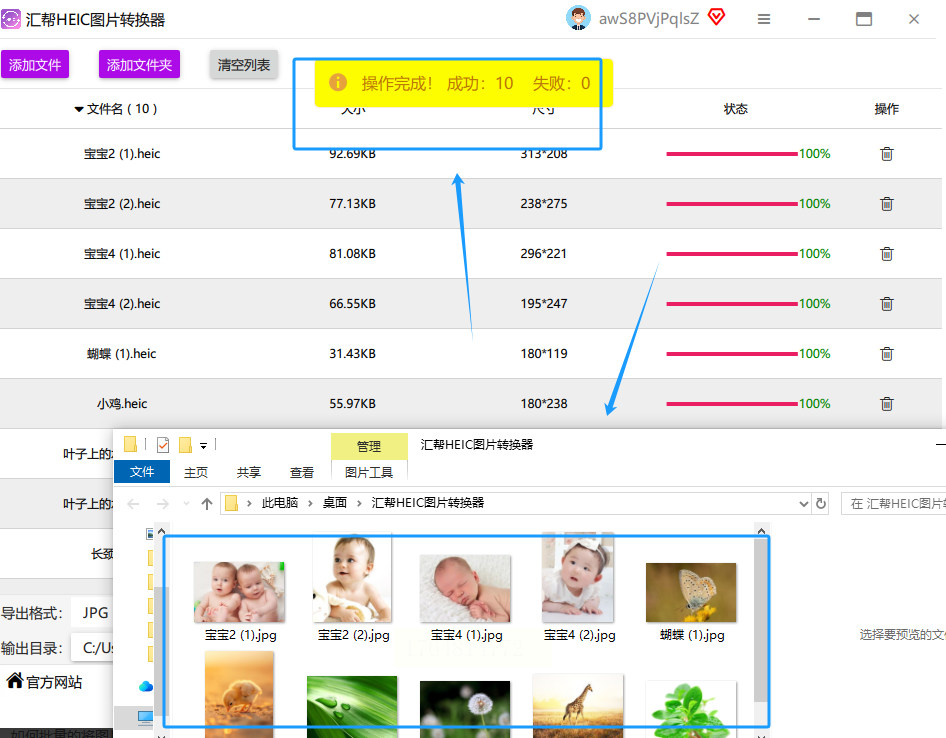Refresh the Explorer folder view
946x738 pixels.
821,503
